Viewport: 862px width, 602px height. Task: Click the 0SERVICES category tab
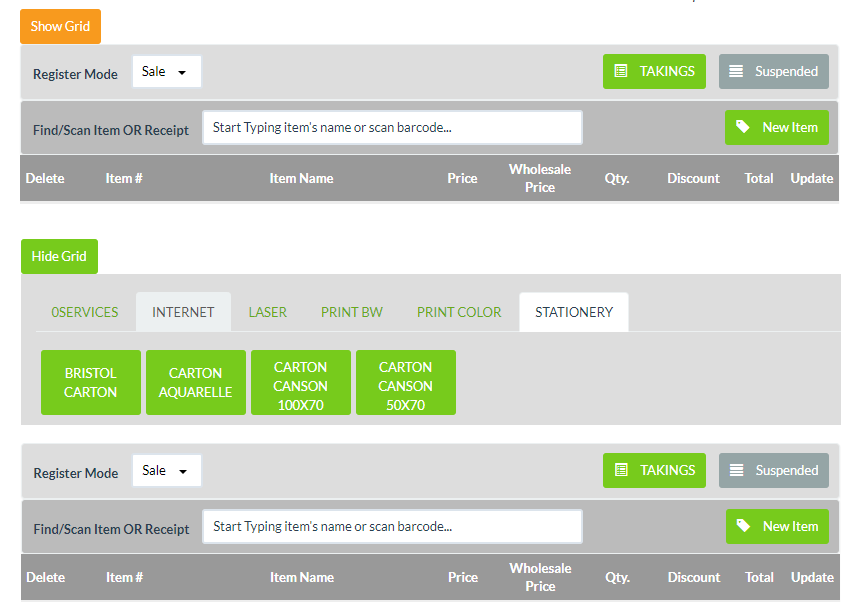point(84,311)
